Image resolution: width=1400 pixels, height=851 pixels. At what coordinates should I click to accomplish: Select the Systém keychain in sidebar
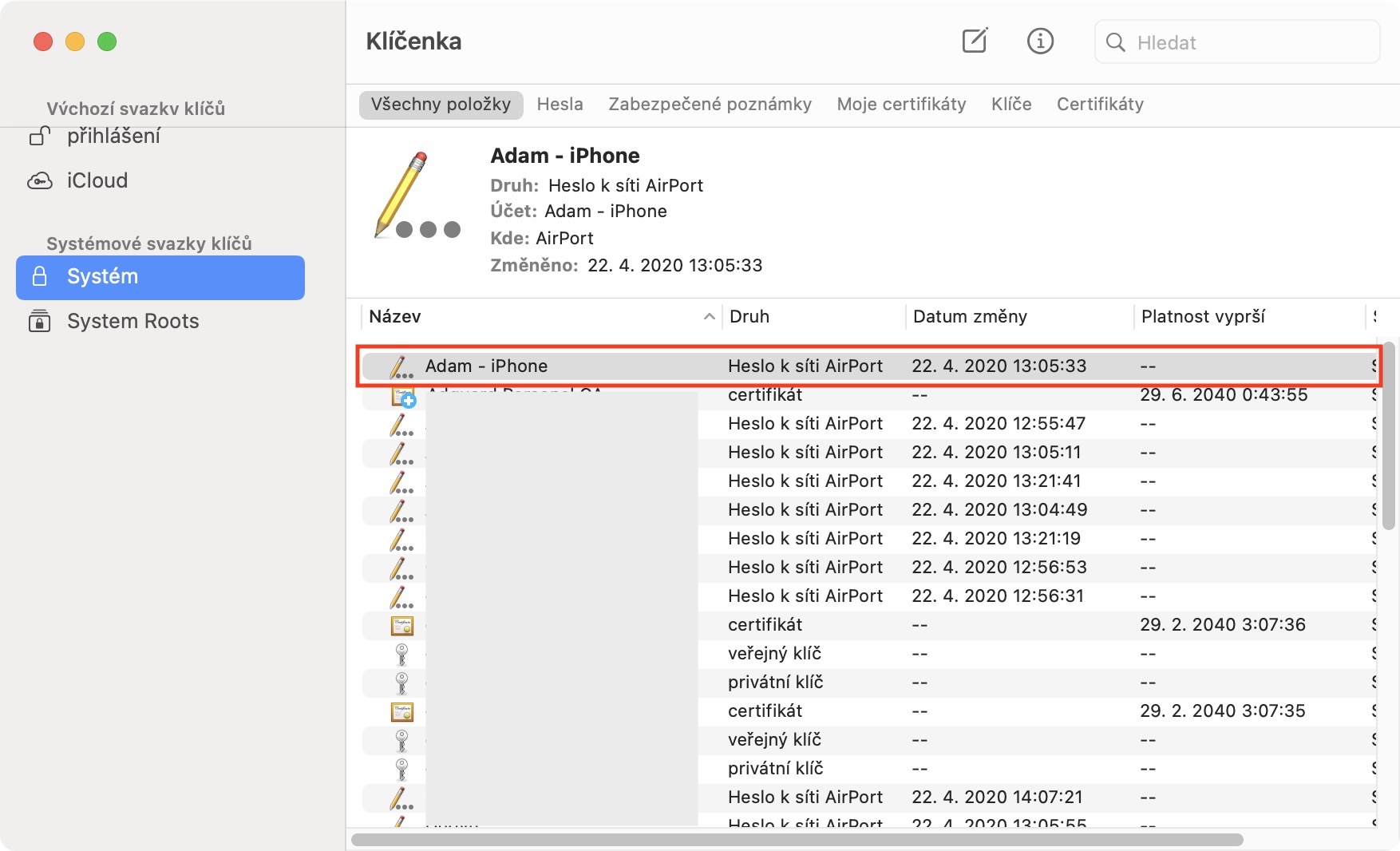160,277
